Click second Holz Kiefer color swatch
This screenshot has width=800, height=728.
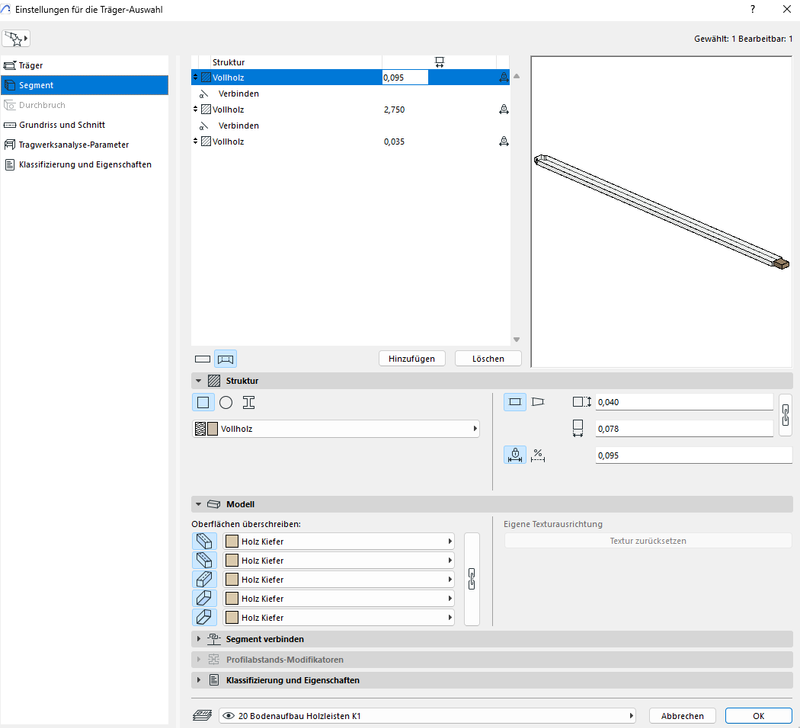click(232, 560)
